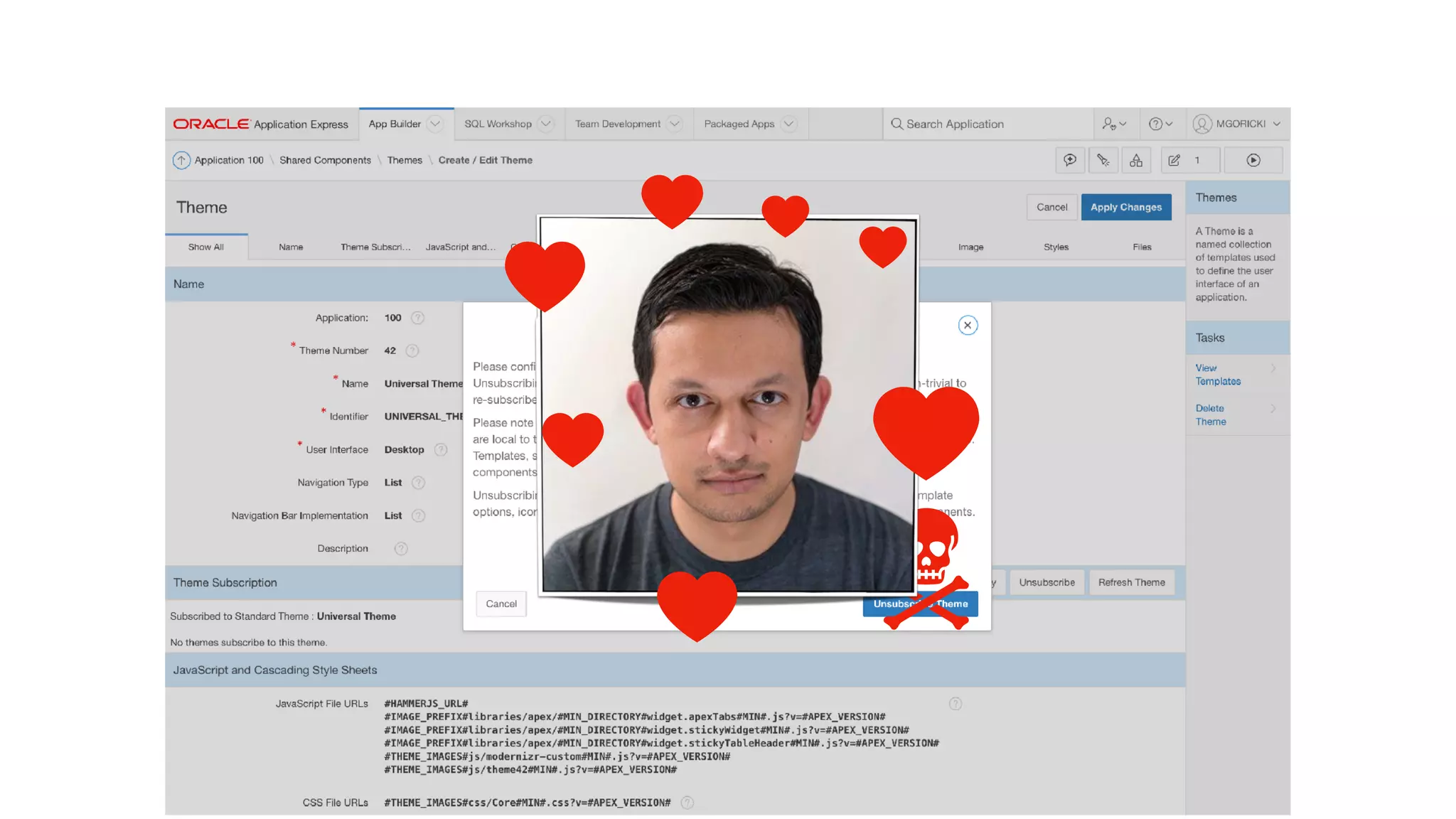
Task: Click the feedback comment bubble icon
Action: (x=1069, y=160)
